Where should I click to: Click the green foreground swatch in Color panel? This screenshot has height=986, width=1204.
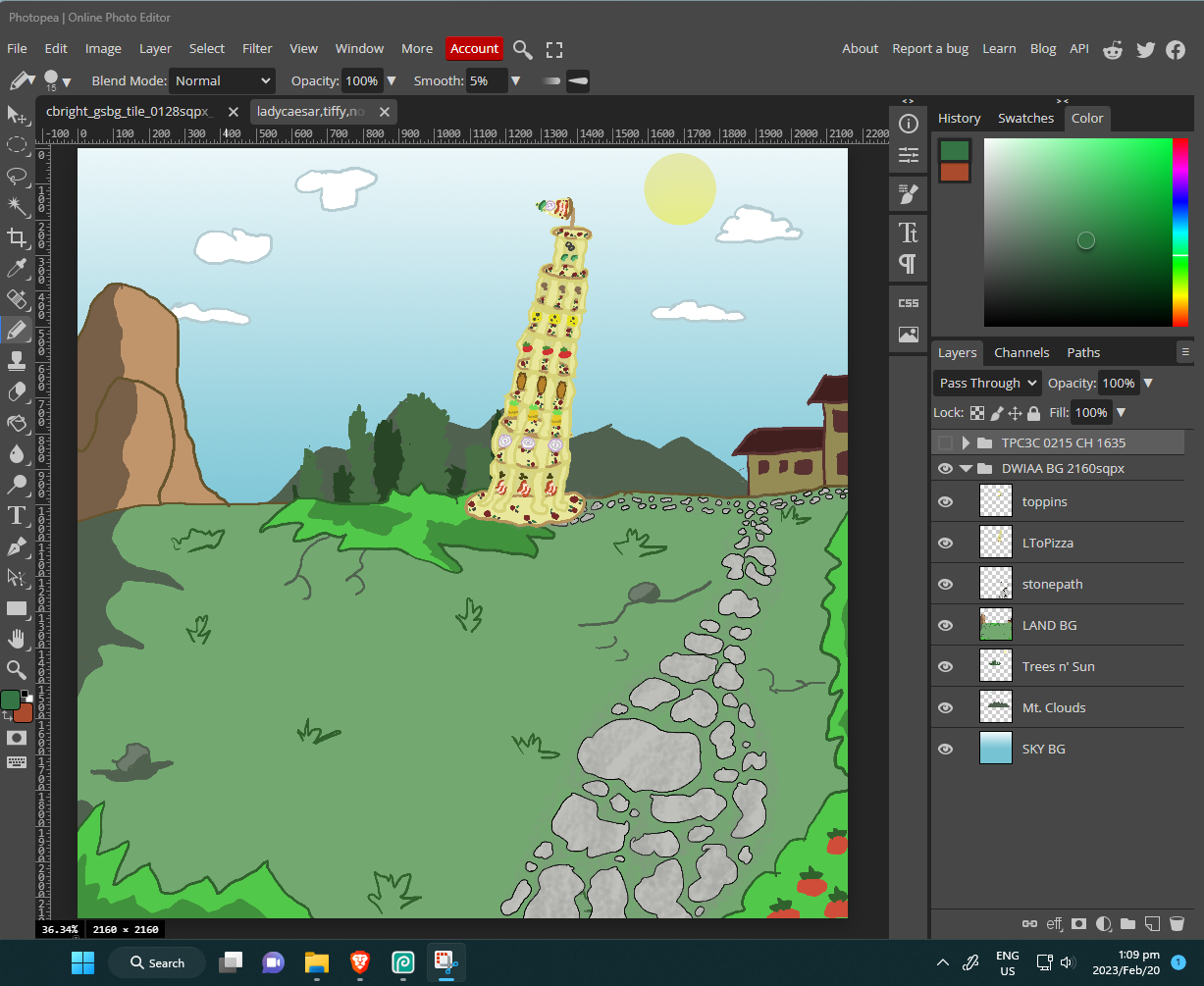pyautogui.click(x=955, y=150)
